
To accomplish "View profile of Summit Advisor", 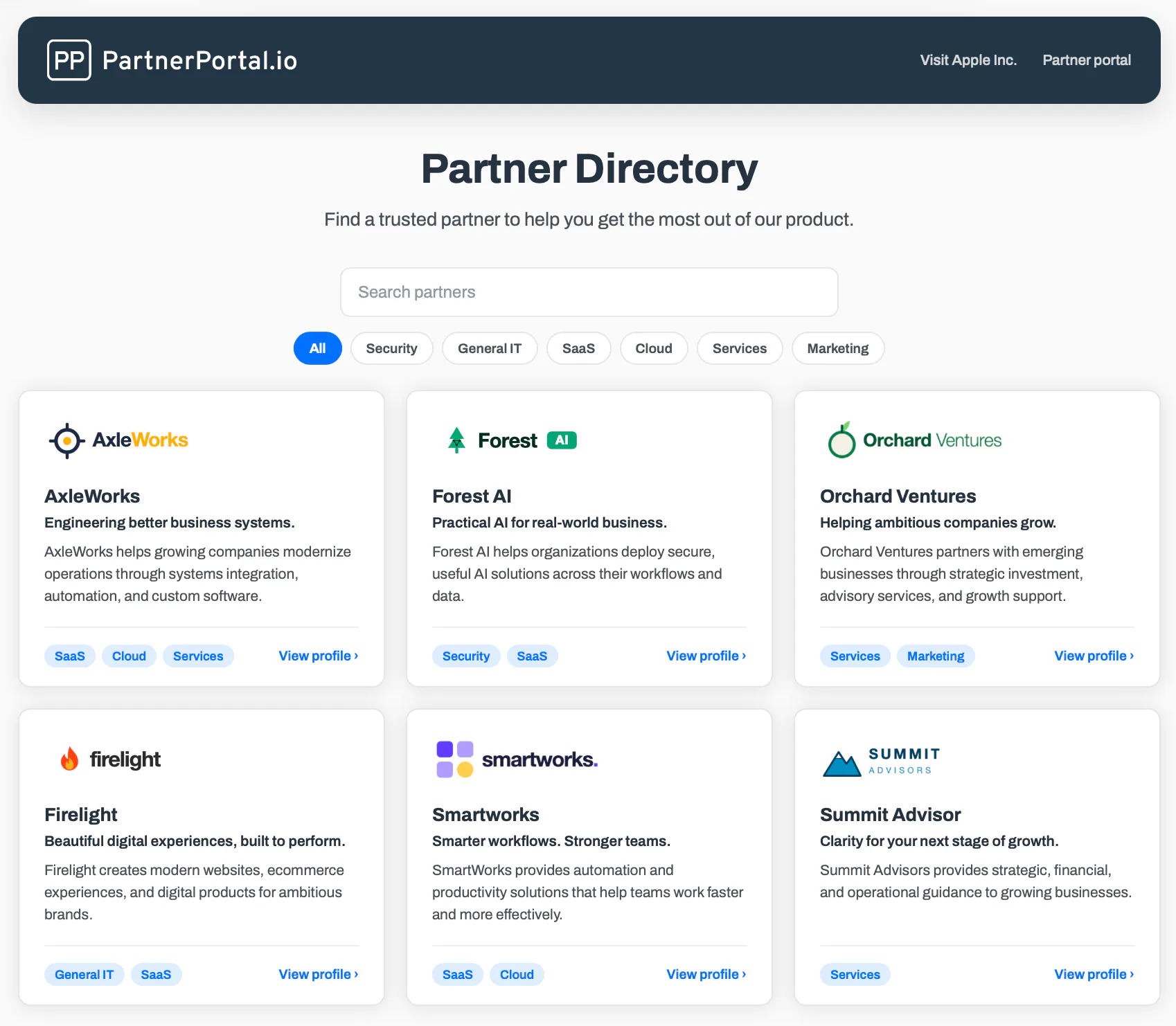I will click(1094, 974).
